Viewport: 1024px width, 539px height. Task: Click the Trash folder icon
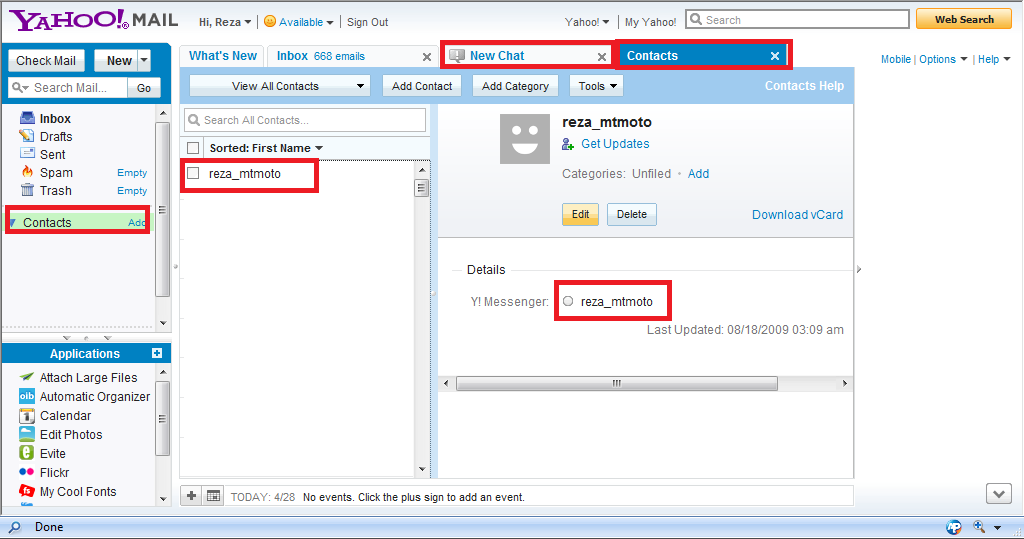27,190
